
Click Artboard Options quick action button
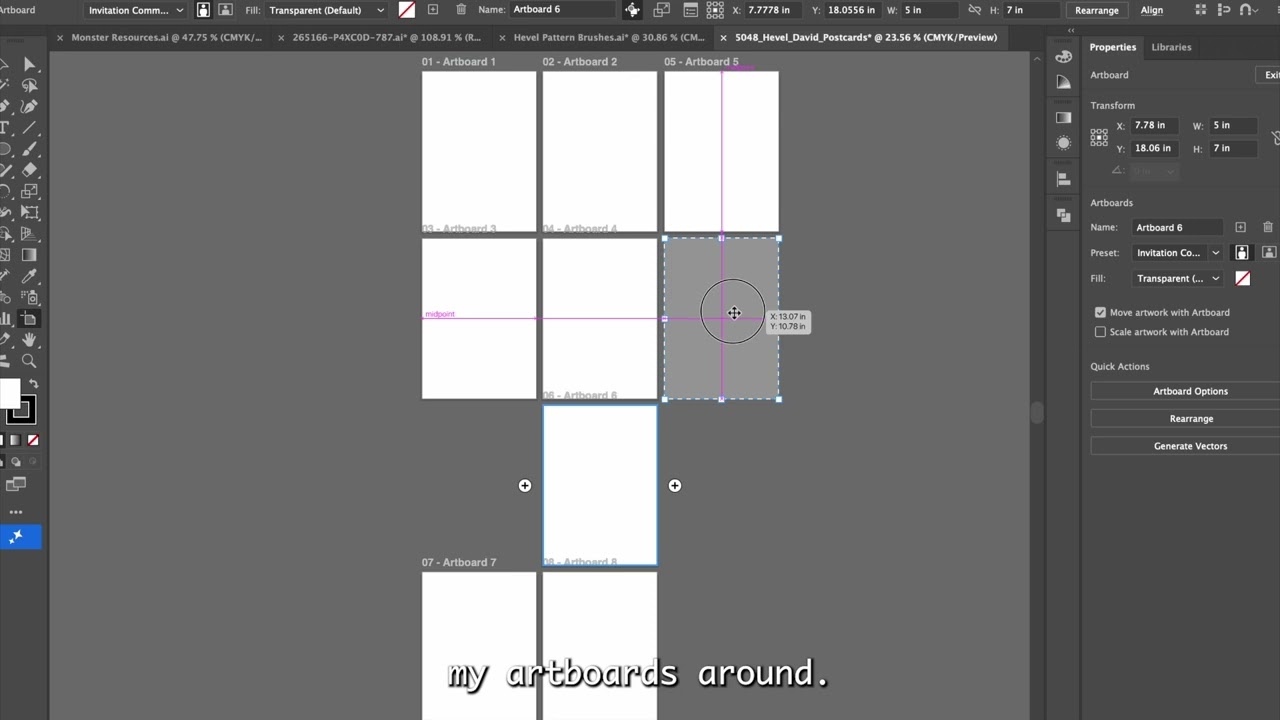(1190, 391)
